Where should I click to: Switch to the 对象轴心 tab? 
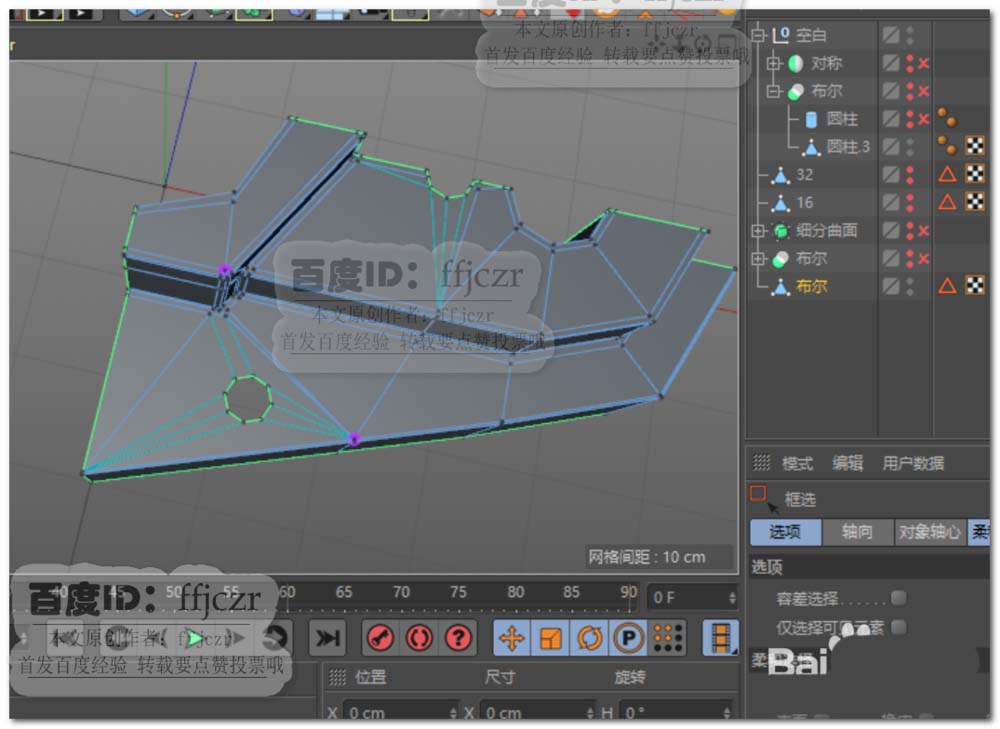pos(929,532)
